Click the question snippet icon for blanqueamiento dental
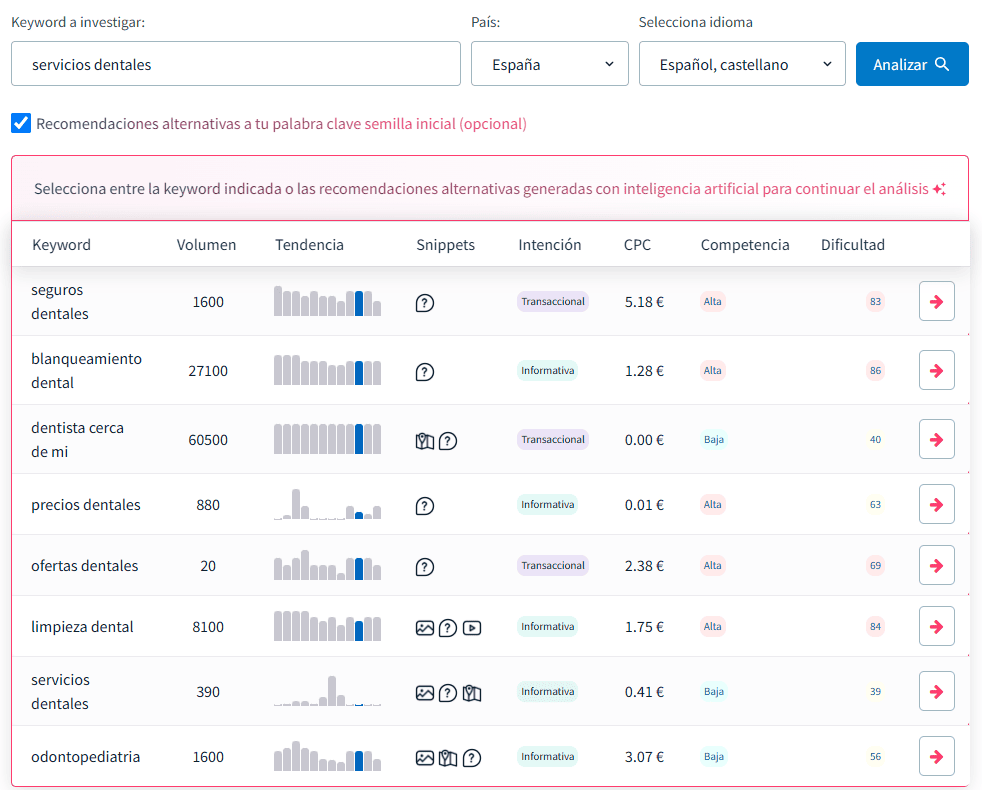This screenshot has width=982, height=790. coord(425,372)
